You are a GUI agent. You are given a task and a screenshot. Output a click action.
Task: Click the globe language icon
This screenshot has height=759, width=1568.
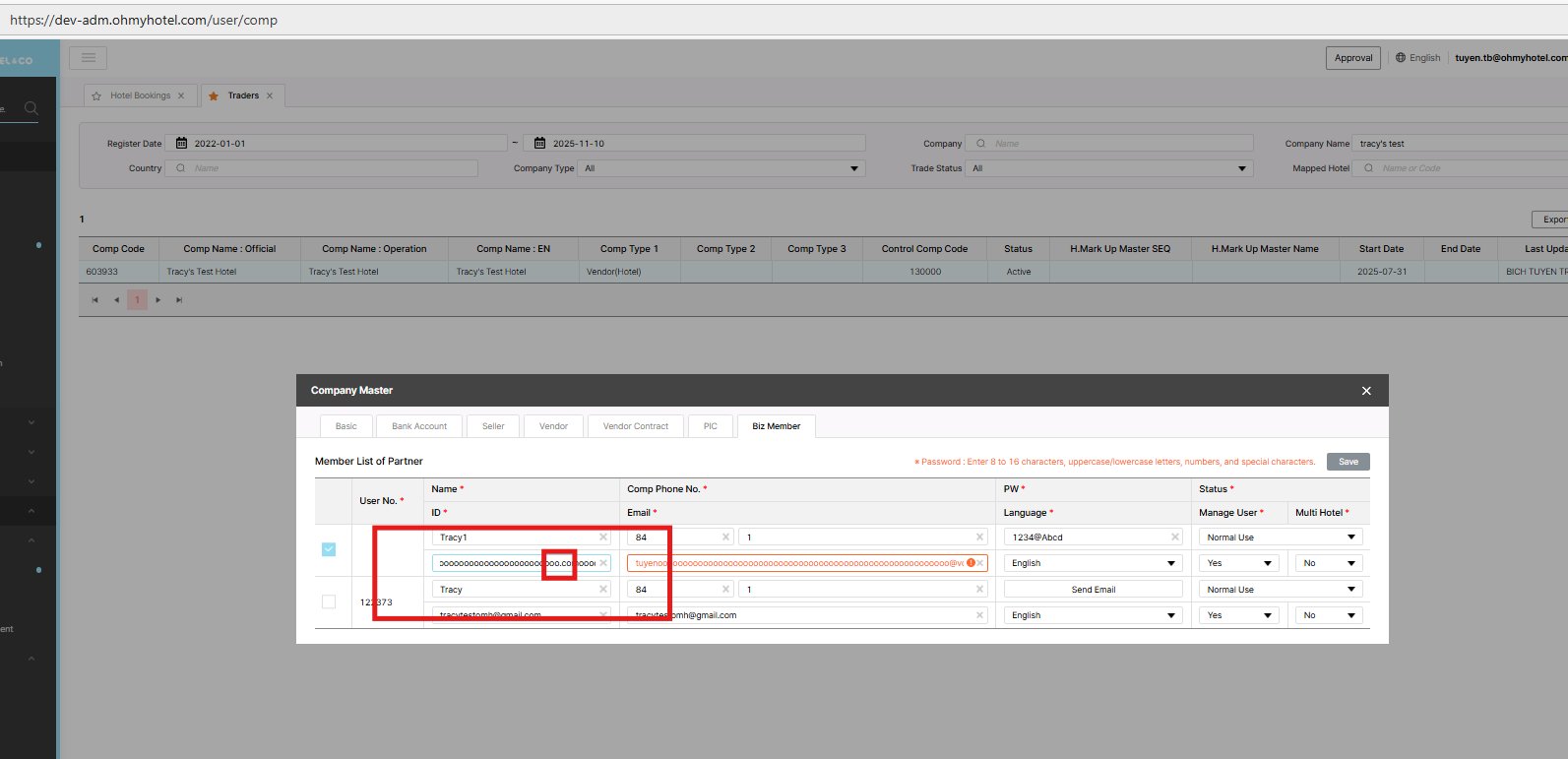tap(1400, 58)
